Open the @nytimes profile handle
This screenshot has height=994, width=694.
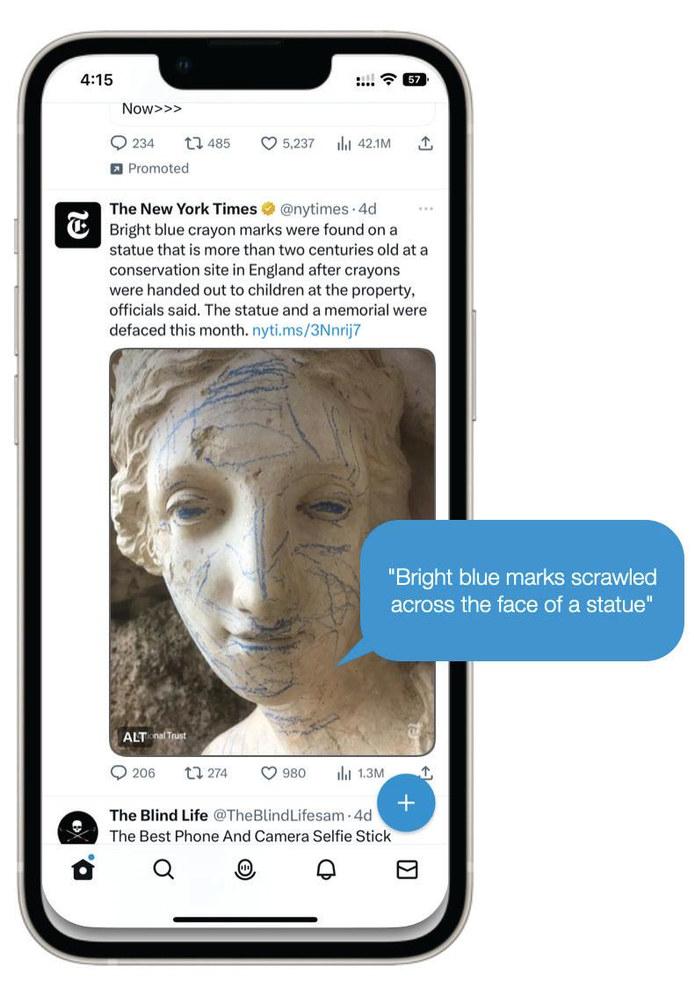314,209
